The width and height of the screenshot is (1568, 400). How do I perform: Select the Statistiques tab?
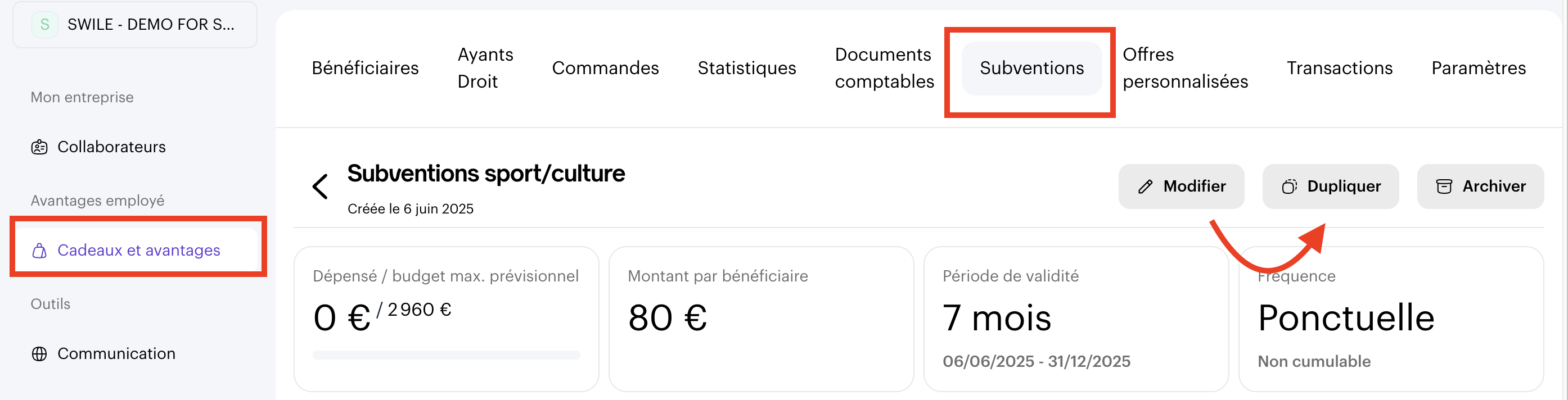746,68
